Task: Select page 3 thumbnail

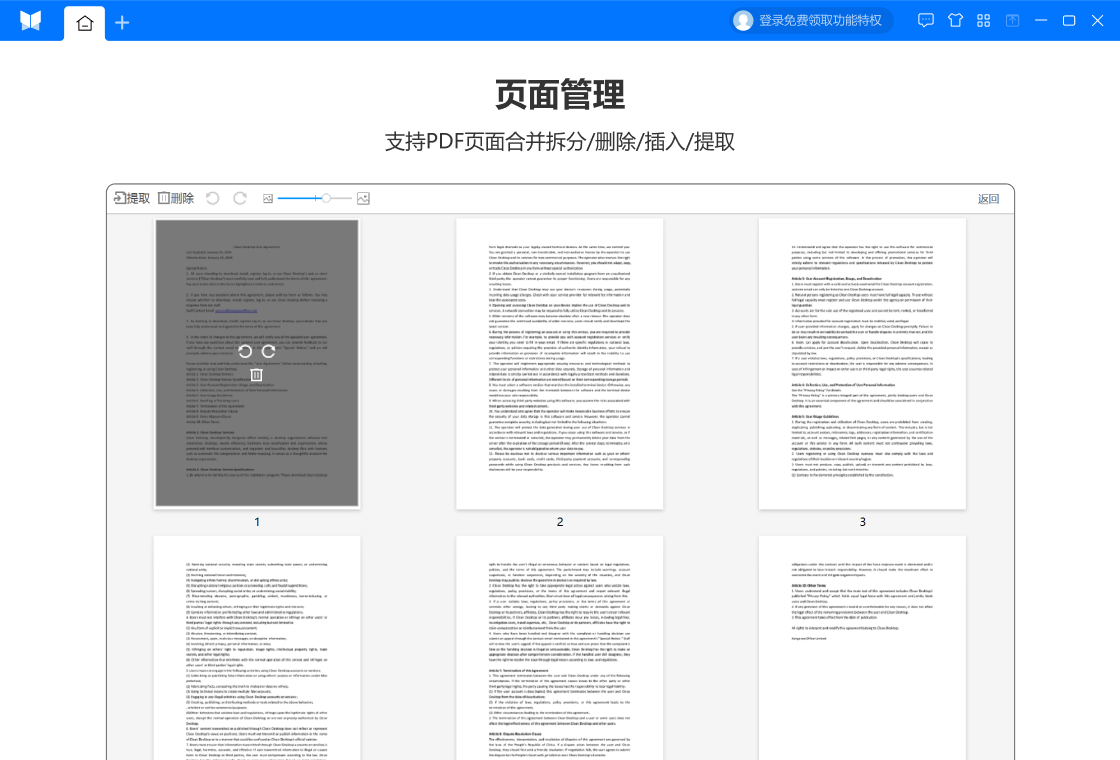Action: point(862,364)
